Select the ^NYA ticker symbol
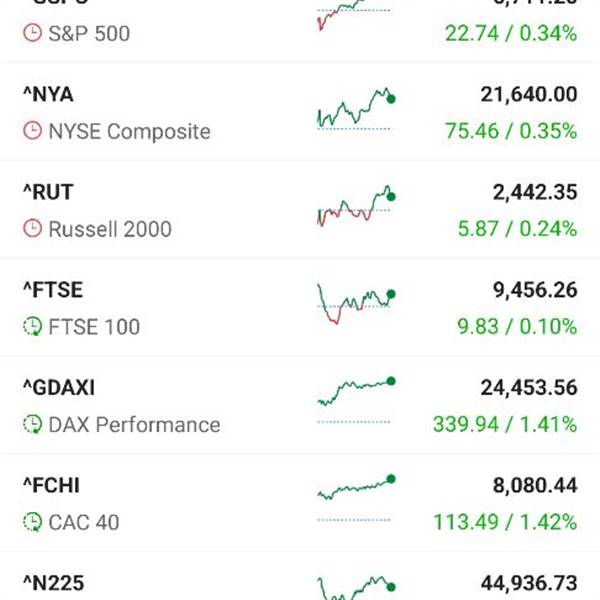 pyautogui.click(x=48, y=94)
